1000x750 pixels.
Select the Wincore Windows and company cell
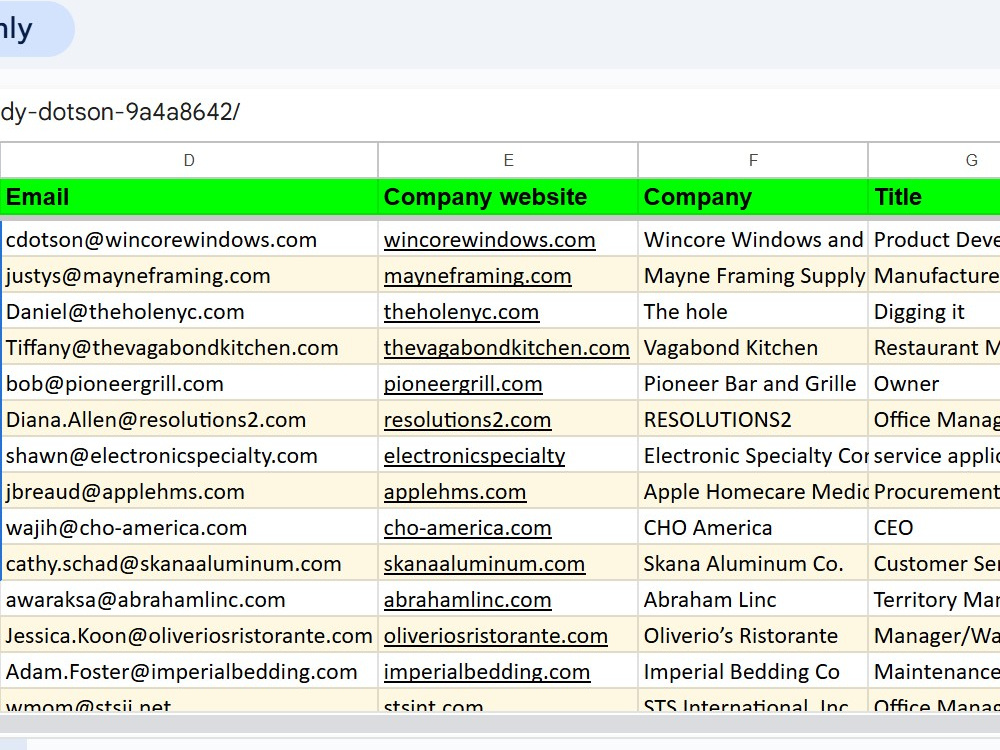tap(753, 240)
